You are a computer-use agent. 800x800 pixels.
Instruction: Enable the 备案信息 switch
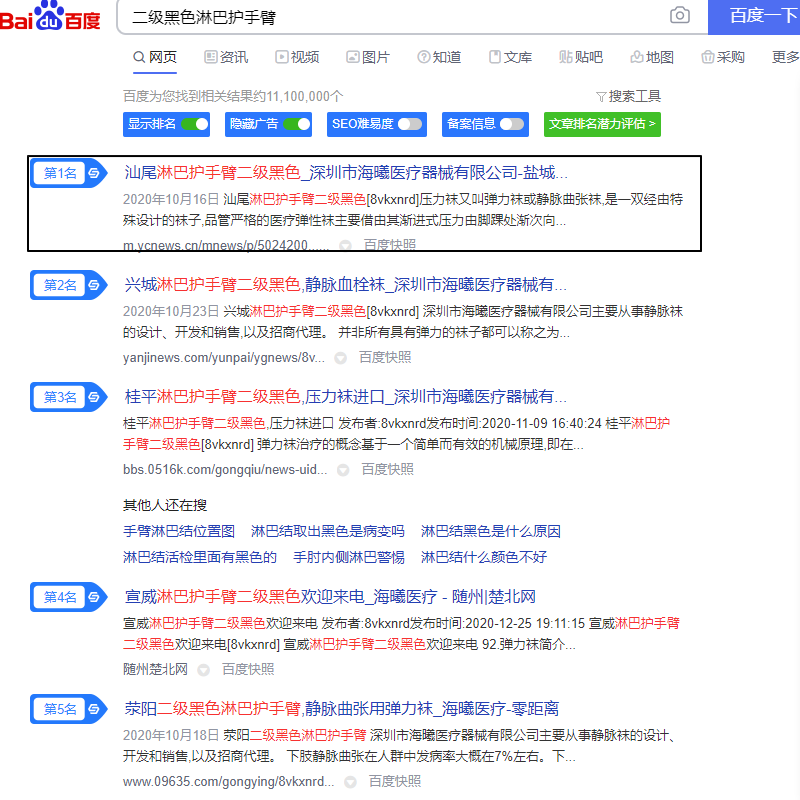click(x=512, y=124)
